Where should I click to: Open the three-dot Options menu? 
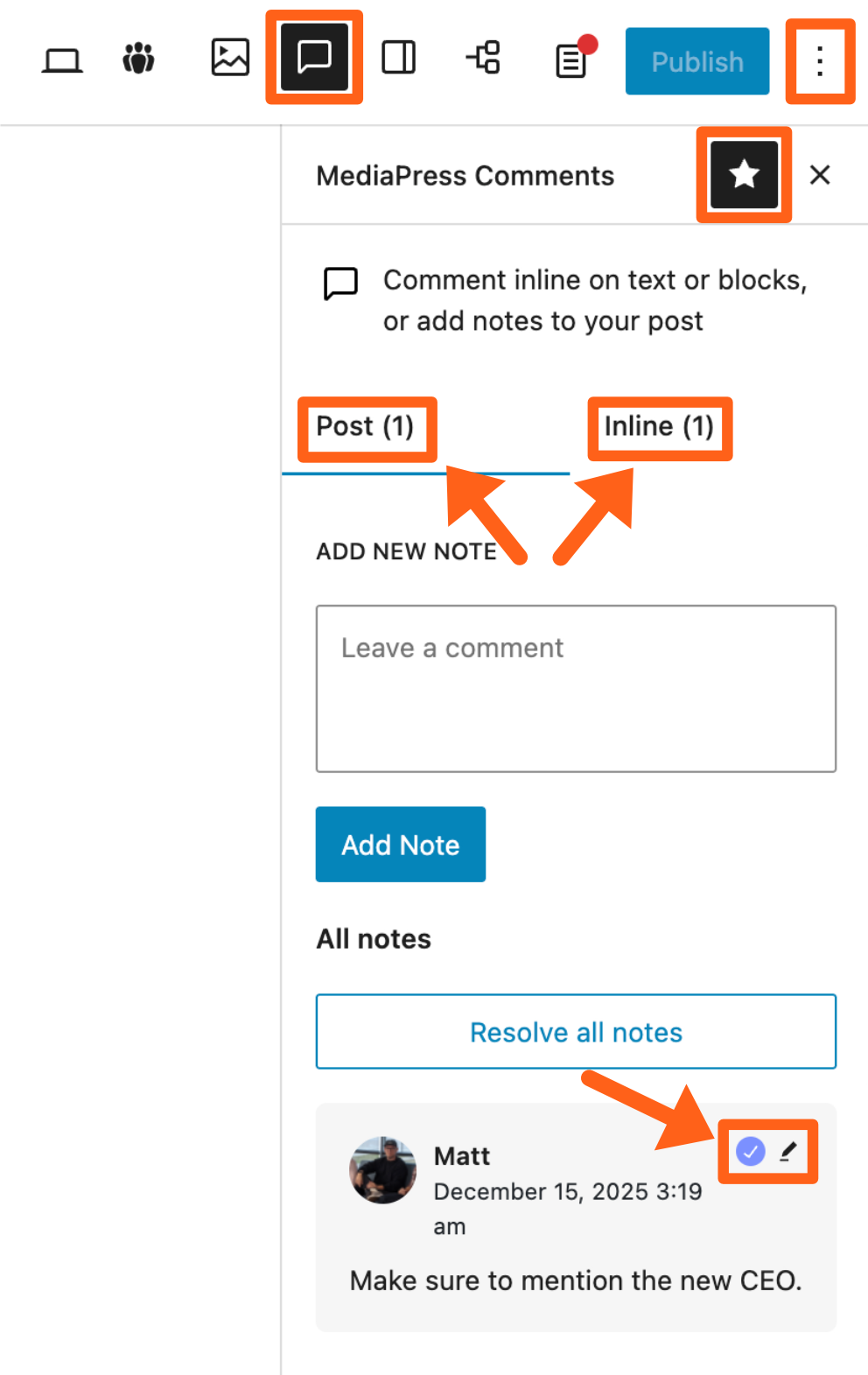point(820,61)
